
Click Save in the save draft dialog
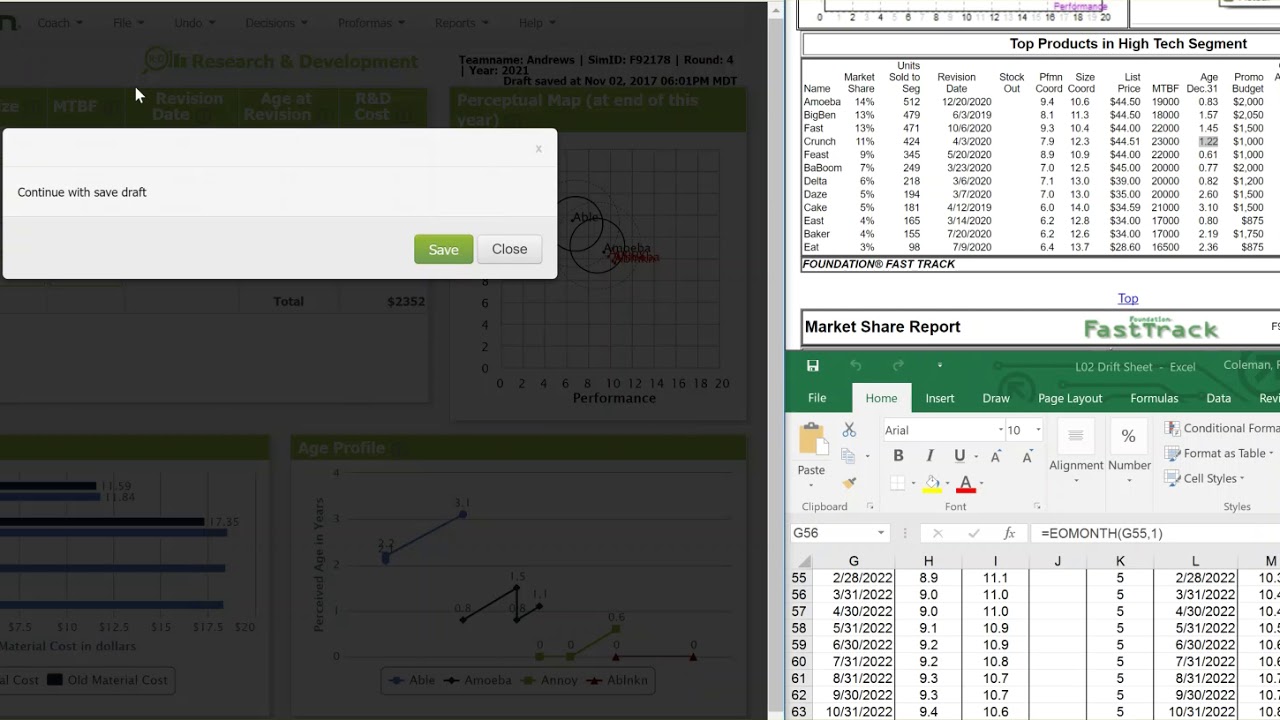coord(443,249)
